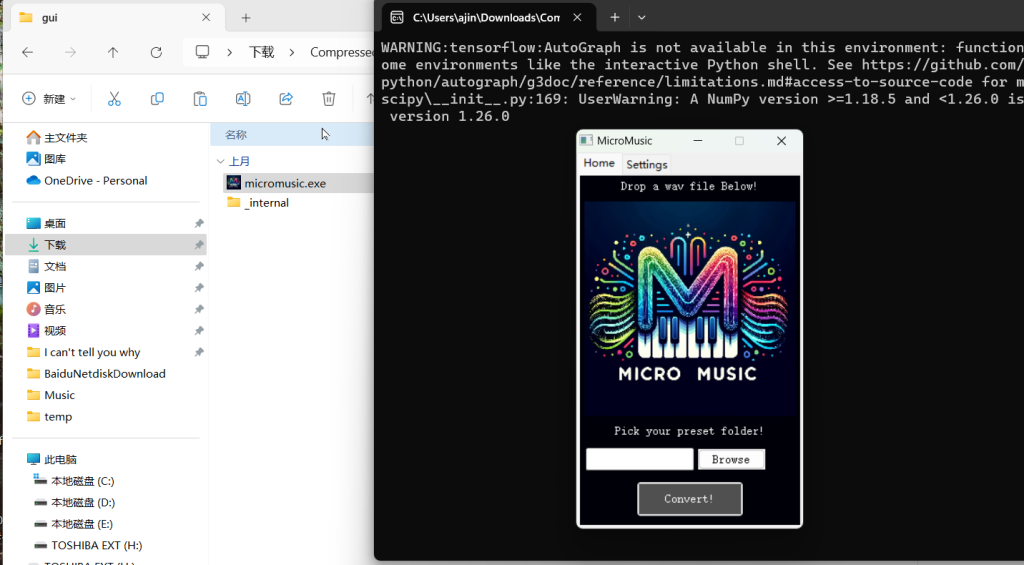Image resolution: width=1024 pixels, height=565 pixels.
Task: Close the gui File Explorer tab
Action: (206, 18)
